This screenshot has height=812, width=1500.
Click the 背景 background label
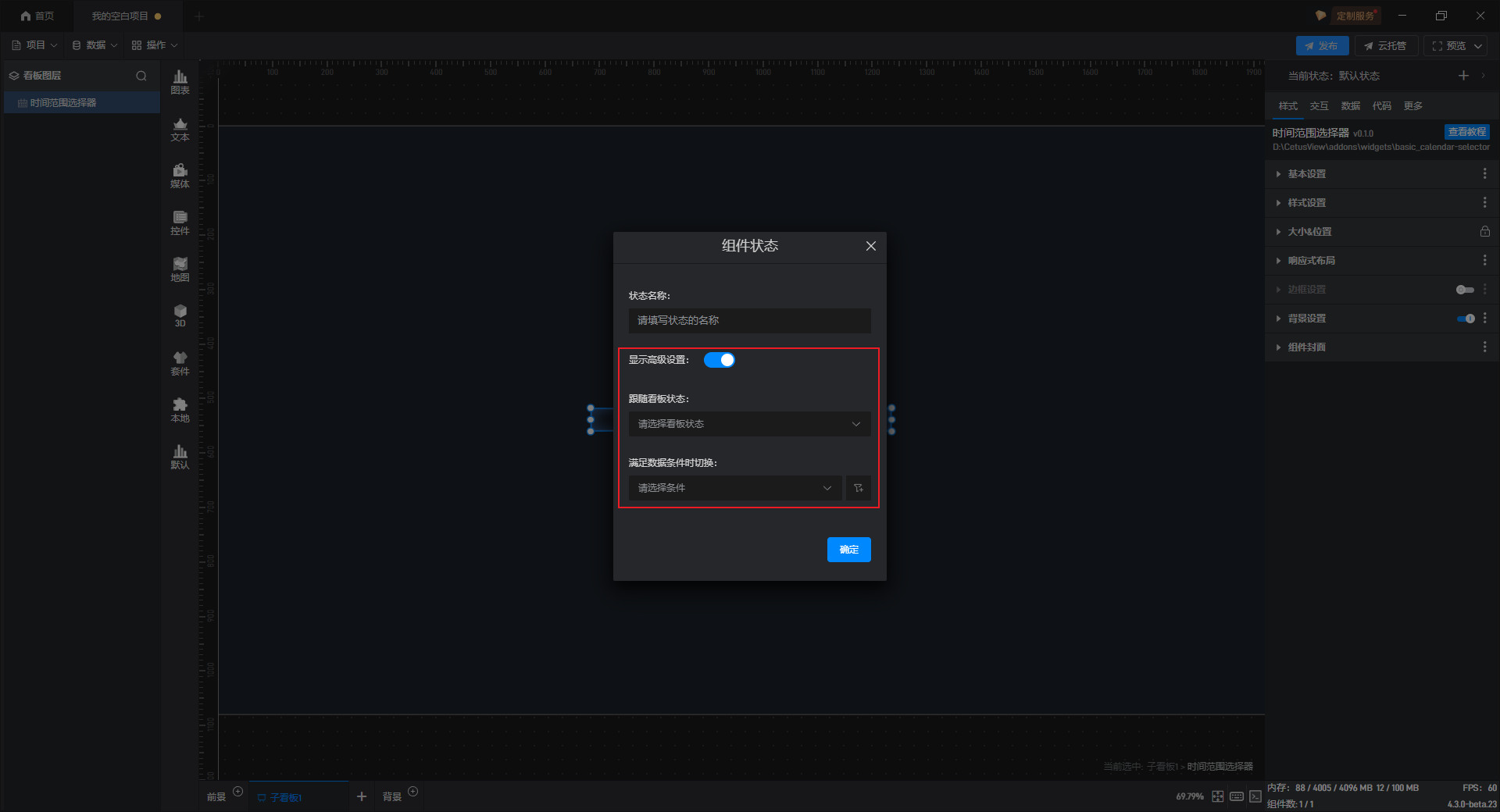[392, 797]
